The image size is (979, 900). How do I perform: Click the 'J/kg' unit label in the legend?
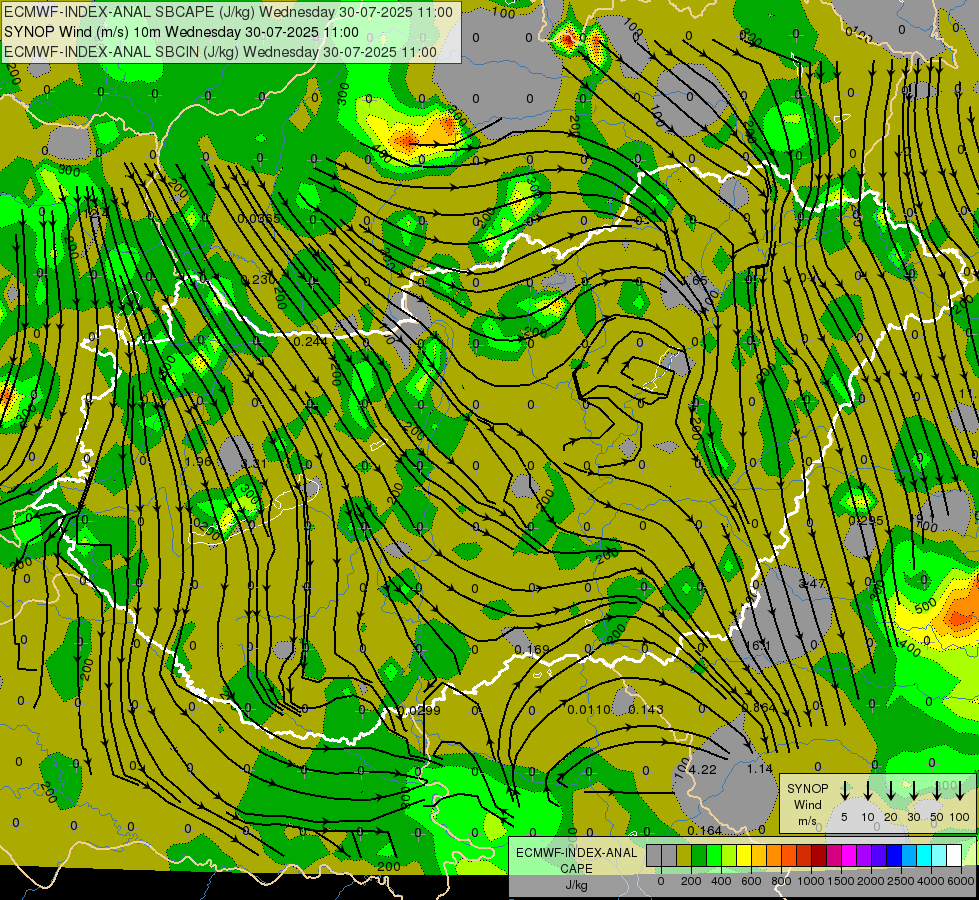[x=576, y=885]
